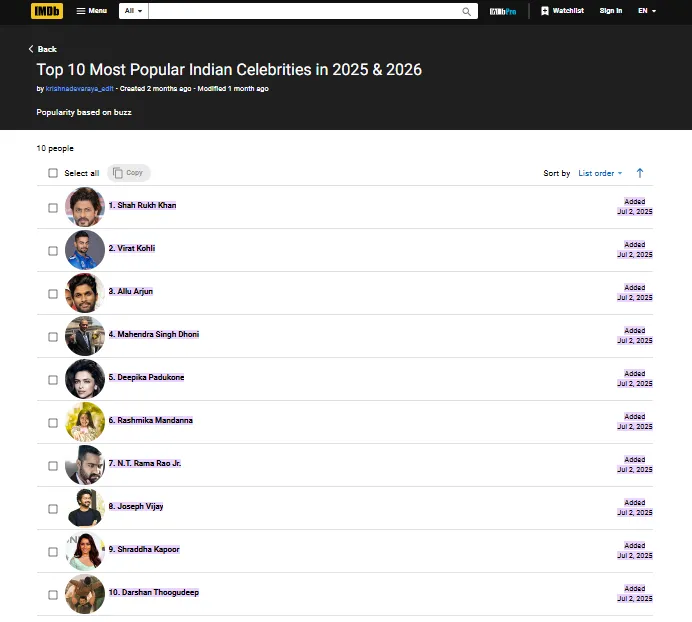Check the box for Mahendra Singh Dhoni
Image resolution: width=692 pixels, height=622 pixels.
point(53,337)
